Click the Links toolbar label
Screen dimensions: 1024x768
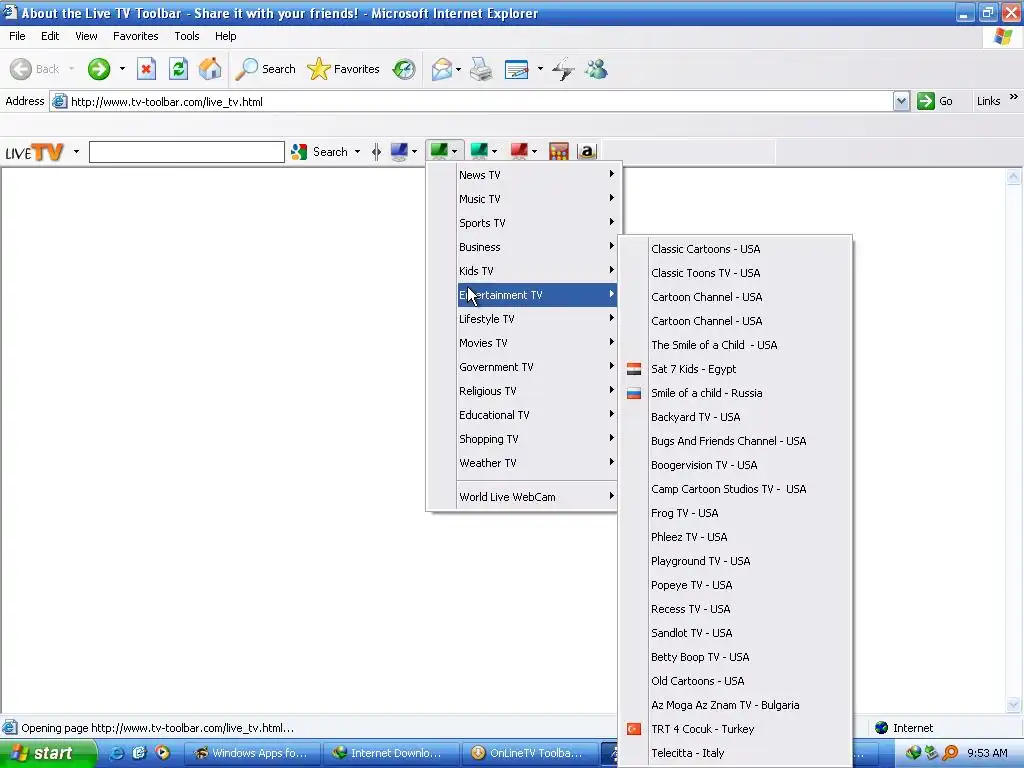(x=988, y=101)
